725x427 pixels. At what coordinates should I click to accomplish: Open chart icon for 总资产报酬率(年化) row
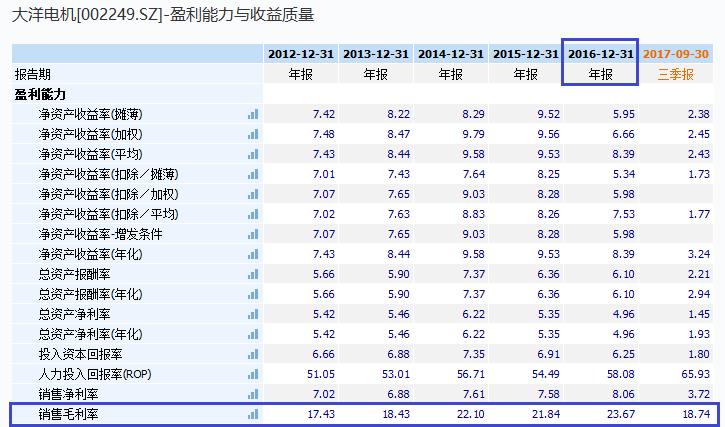pyautogui.click(x=253, y=294)
